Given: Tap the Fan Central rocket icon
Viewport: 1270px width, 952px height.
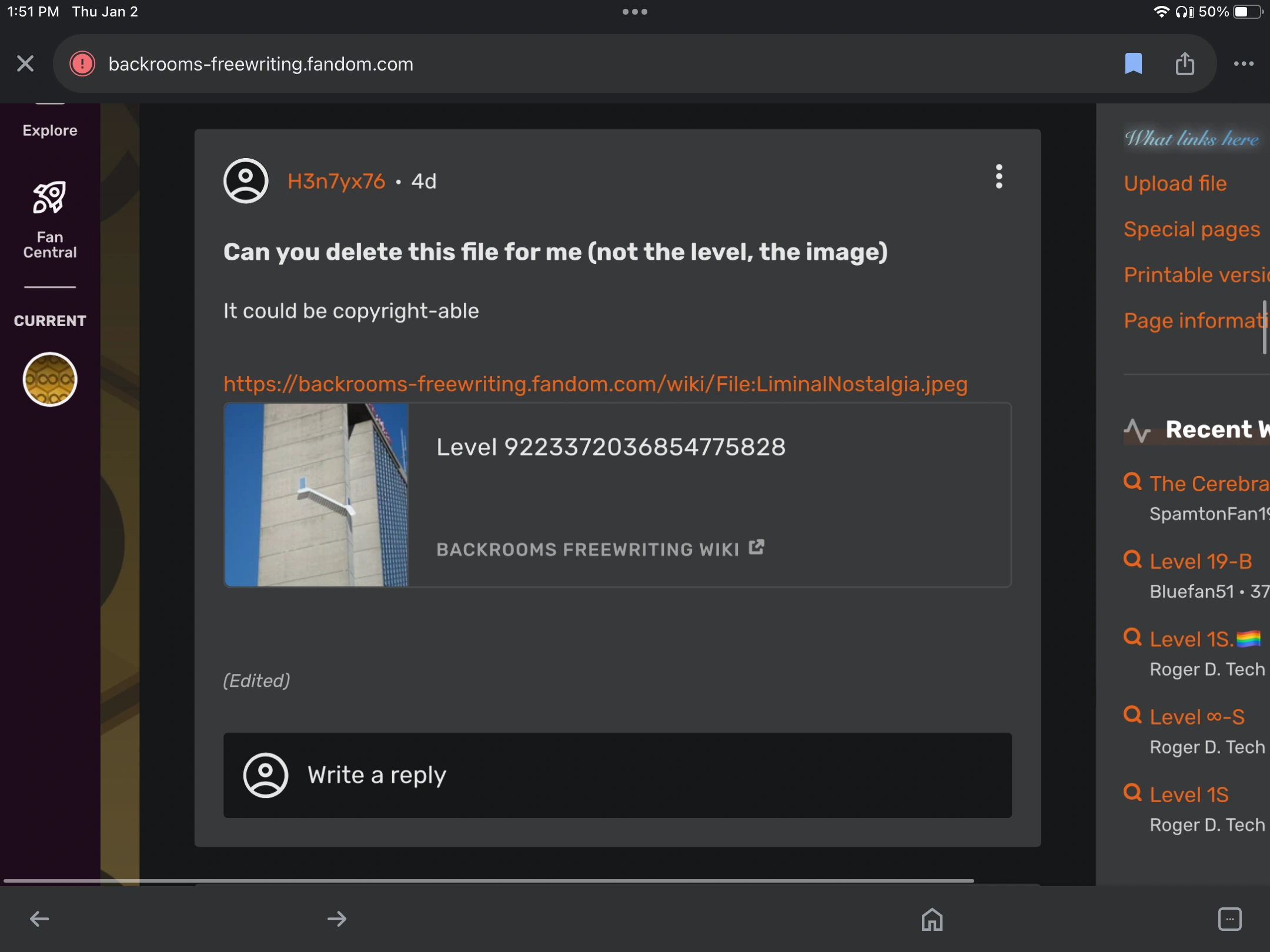Looking at the screenshot, I should pyautogui.click(x=49, y=198).
